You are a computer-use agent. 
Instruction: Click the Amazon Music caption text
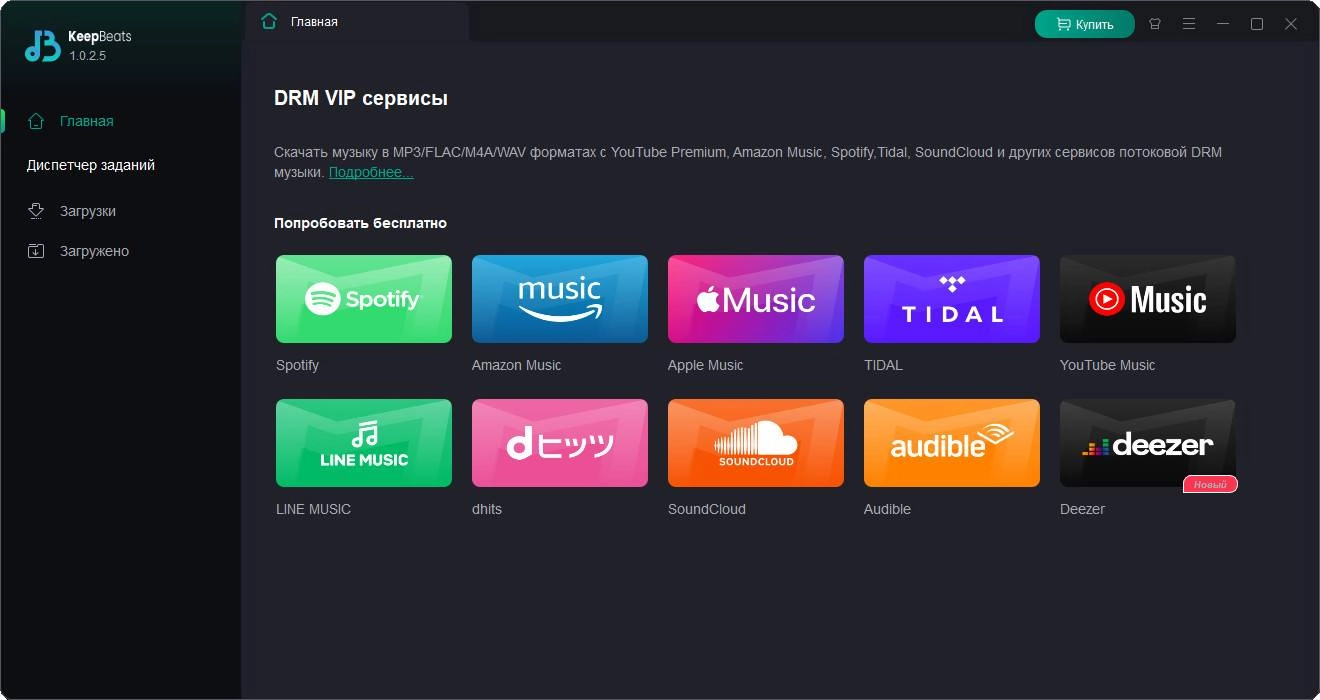point(516,365)
